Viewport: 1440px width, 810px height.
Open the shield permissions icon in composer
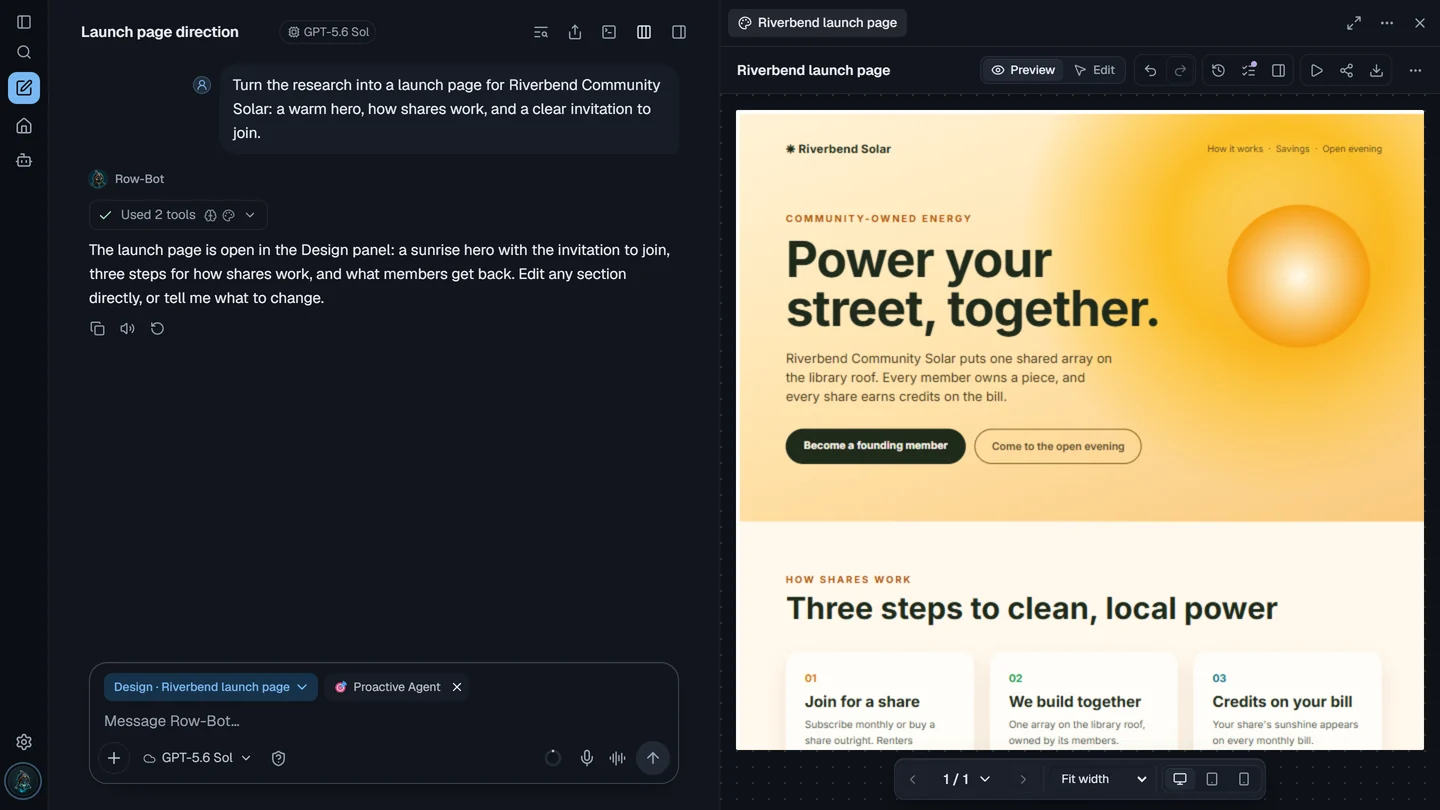(x=279, y=758)
